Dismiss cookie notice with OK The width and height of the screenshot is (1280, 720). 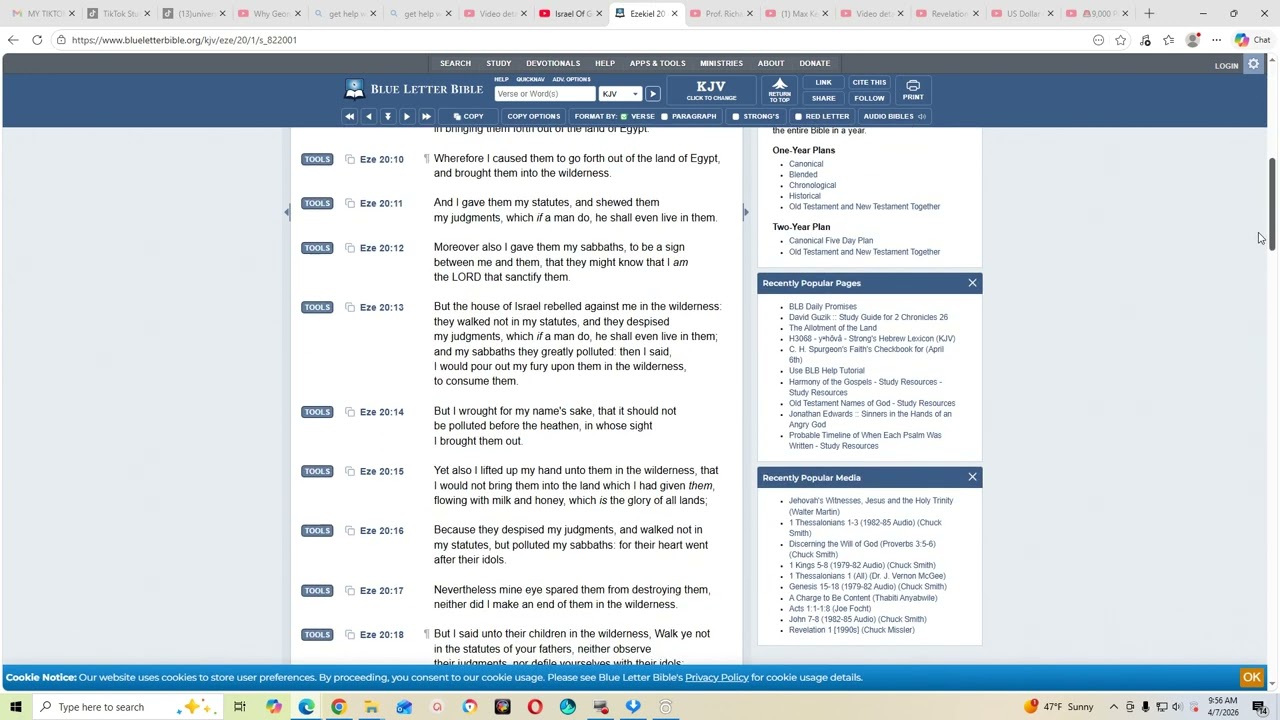(1252, 677)
